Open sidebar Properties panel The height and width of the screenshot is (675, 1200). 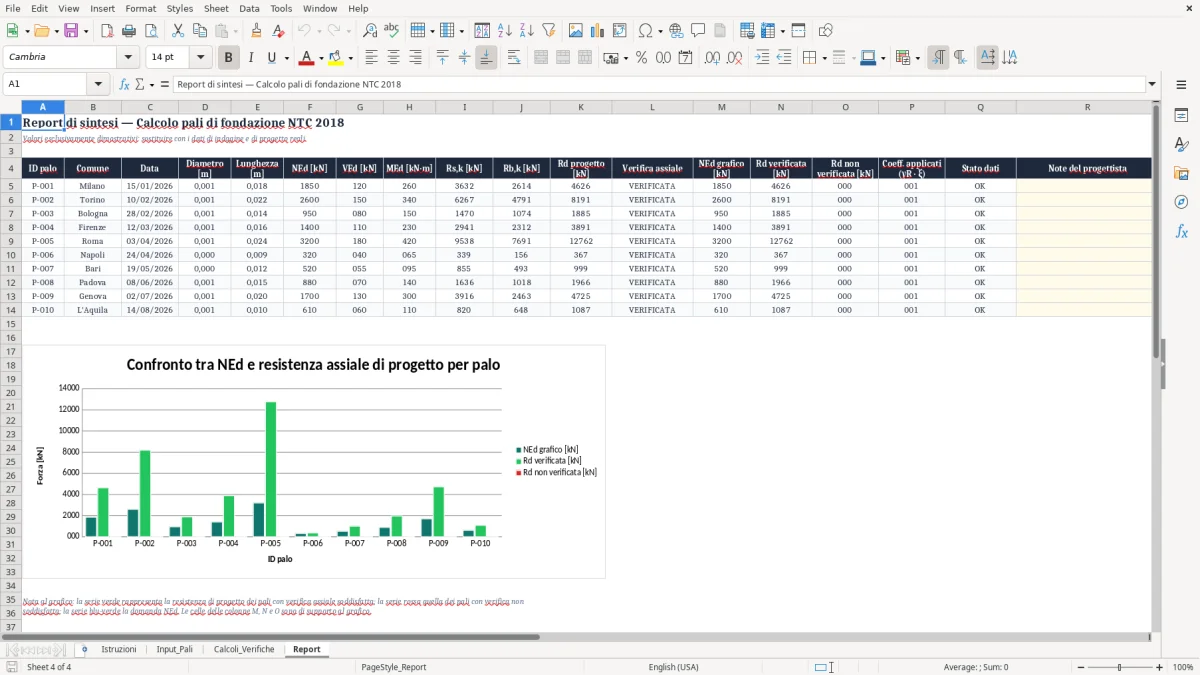coord(1181,115)
